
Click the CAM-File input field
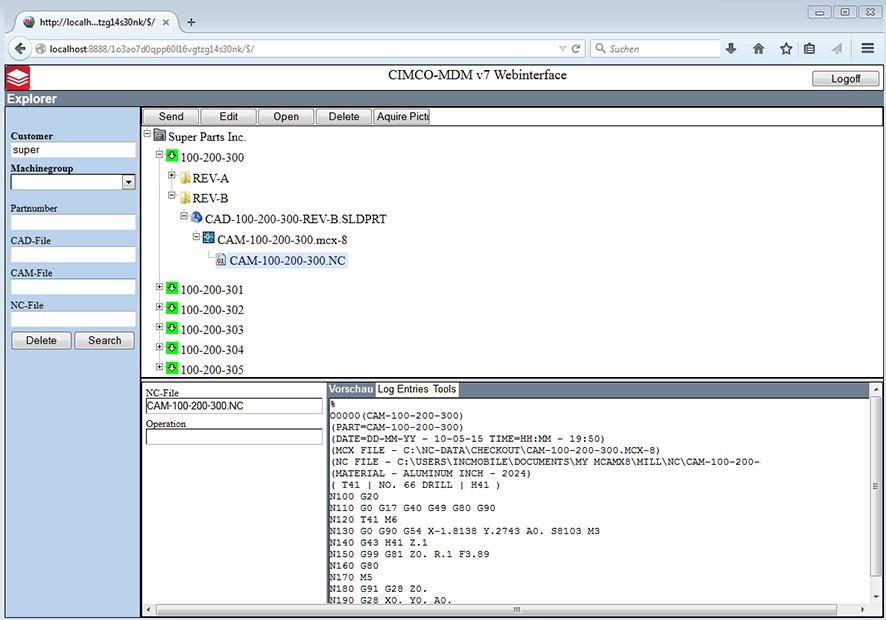pos(73,287)
